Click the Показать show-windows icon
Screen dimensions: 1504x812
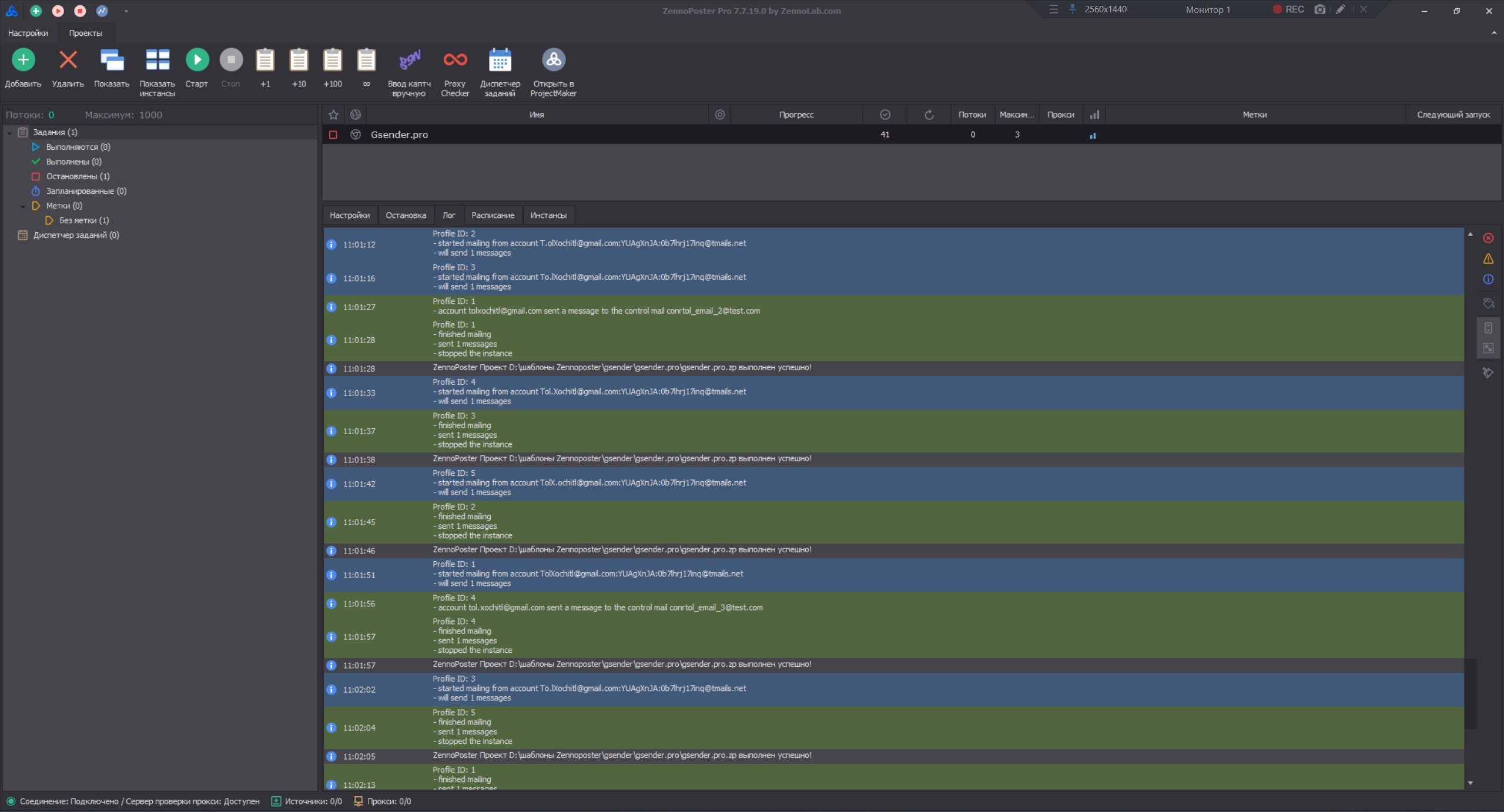(x=112, y=59)
